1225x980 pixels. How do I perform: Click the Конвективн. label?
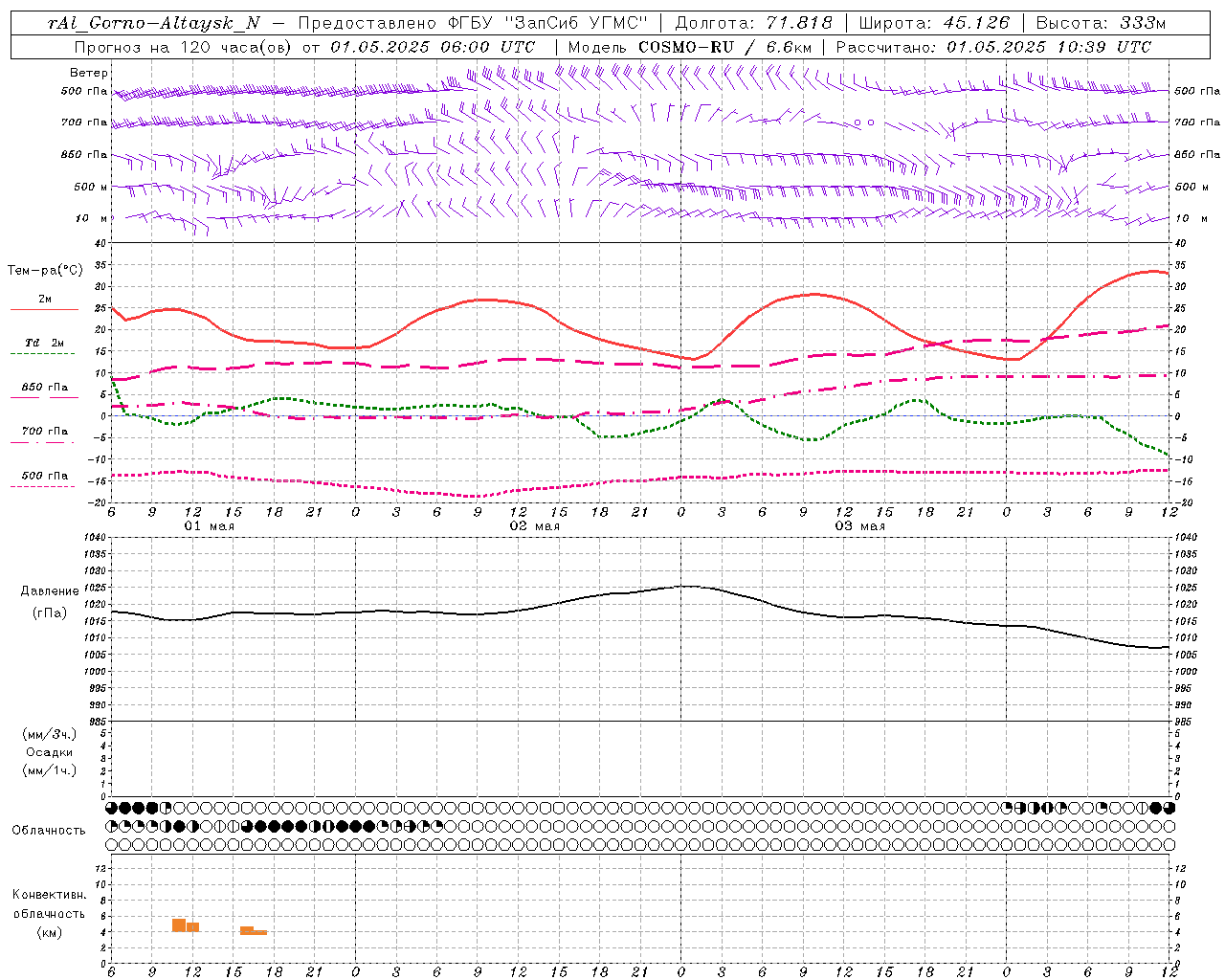point(49,895)
